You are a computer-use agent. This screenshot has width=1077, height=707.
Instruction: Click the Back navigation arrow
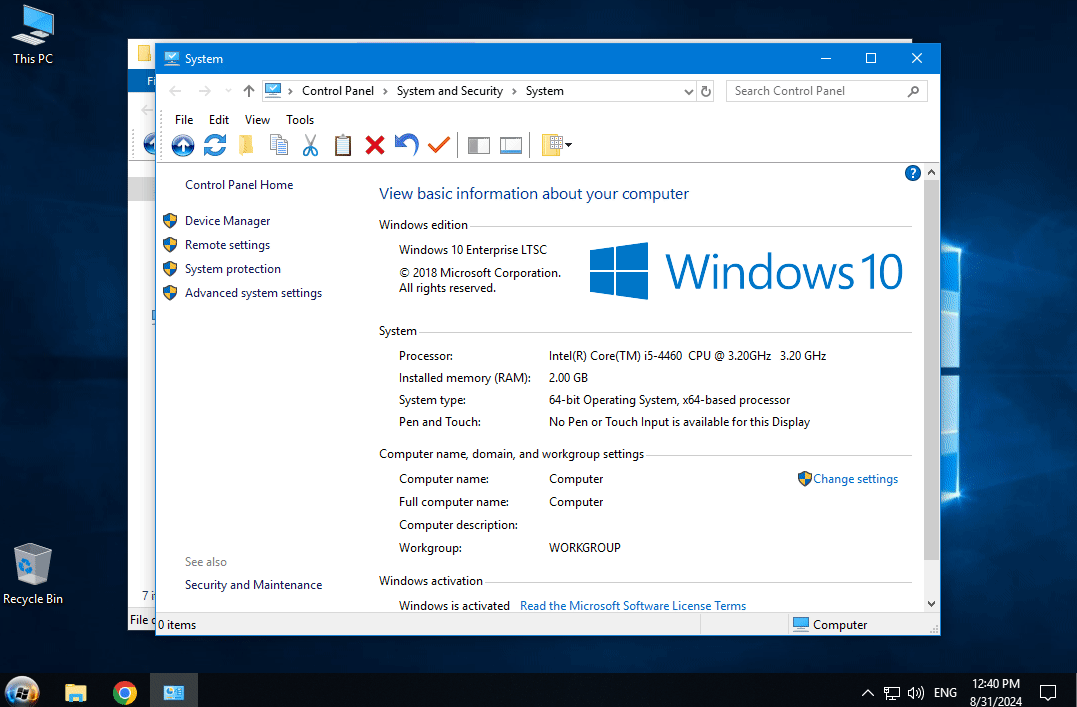click(175, 91)
